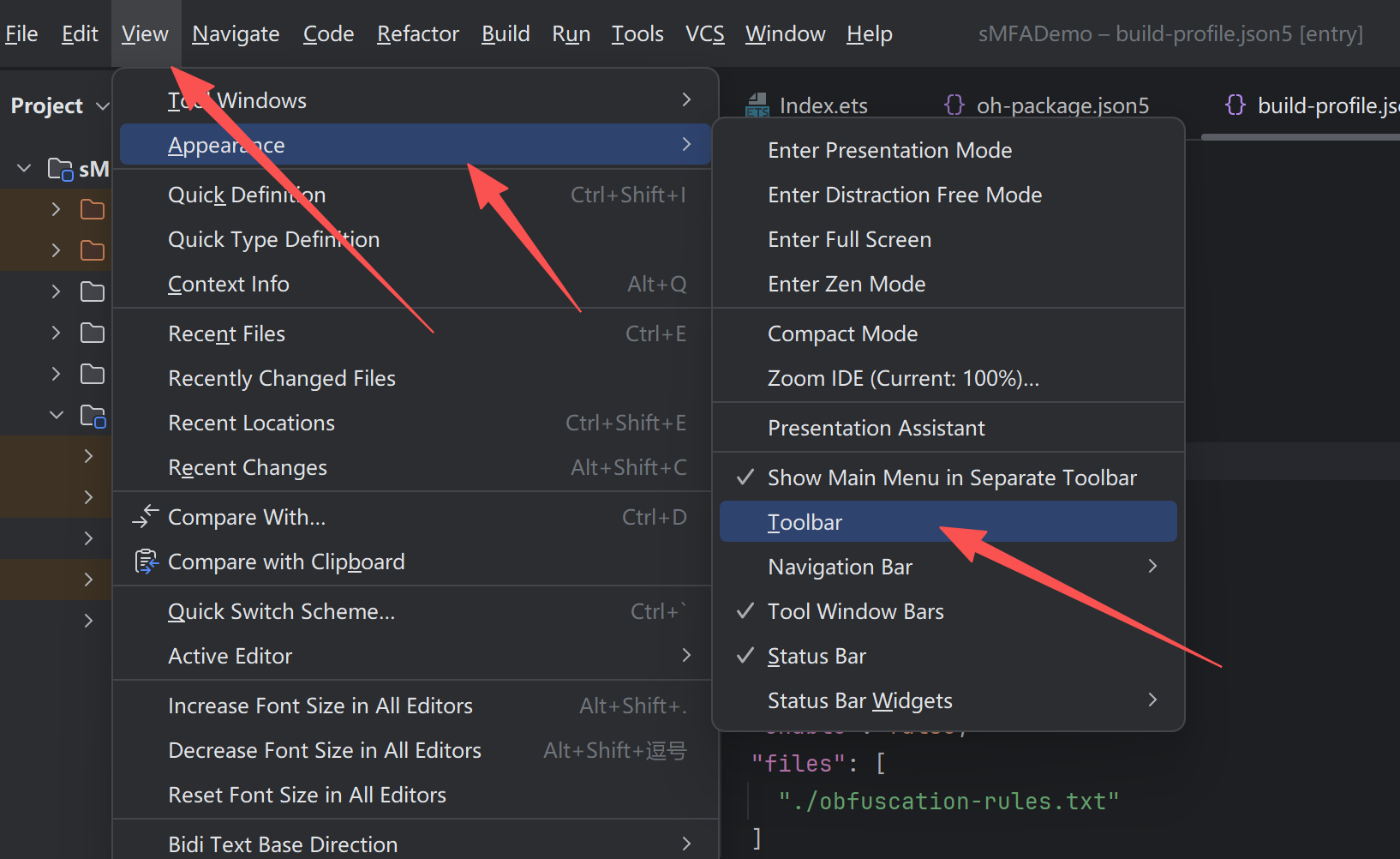
Task: Switch to the Index.ets tab
Action: click(x=807, y=105)
